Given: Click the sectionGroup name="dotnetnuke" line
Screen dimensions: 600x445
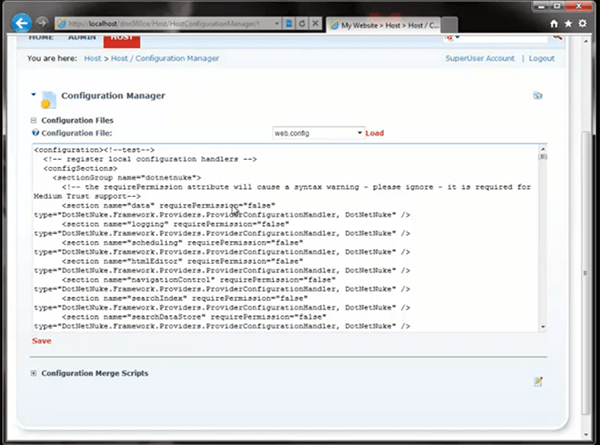Looking at the screenshot, I should (127, 178).
